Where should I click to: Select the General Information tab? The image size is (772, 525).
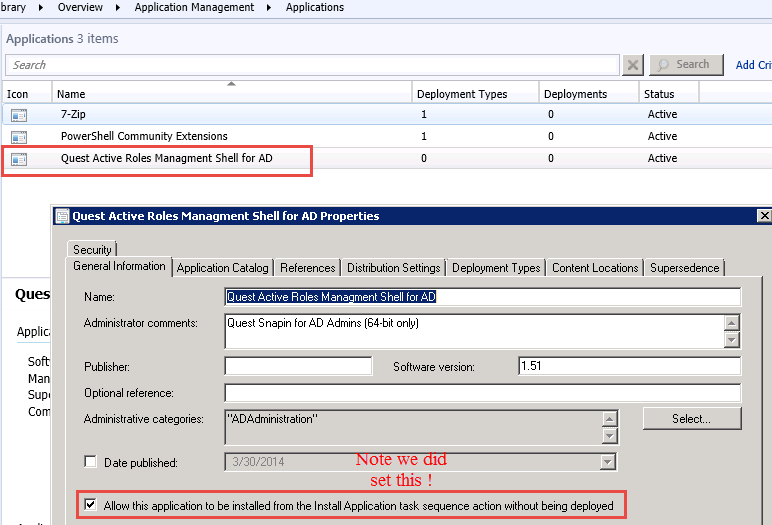pyautogui.click(x=119, y=266)
